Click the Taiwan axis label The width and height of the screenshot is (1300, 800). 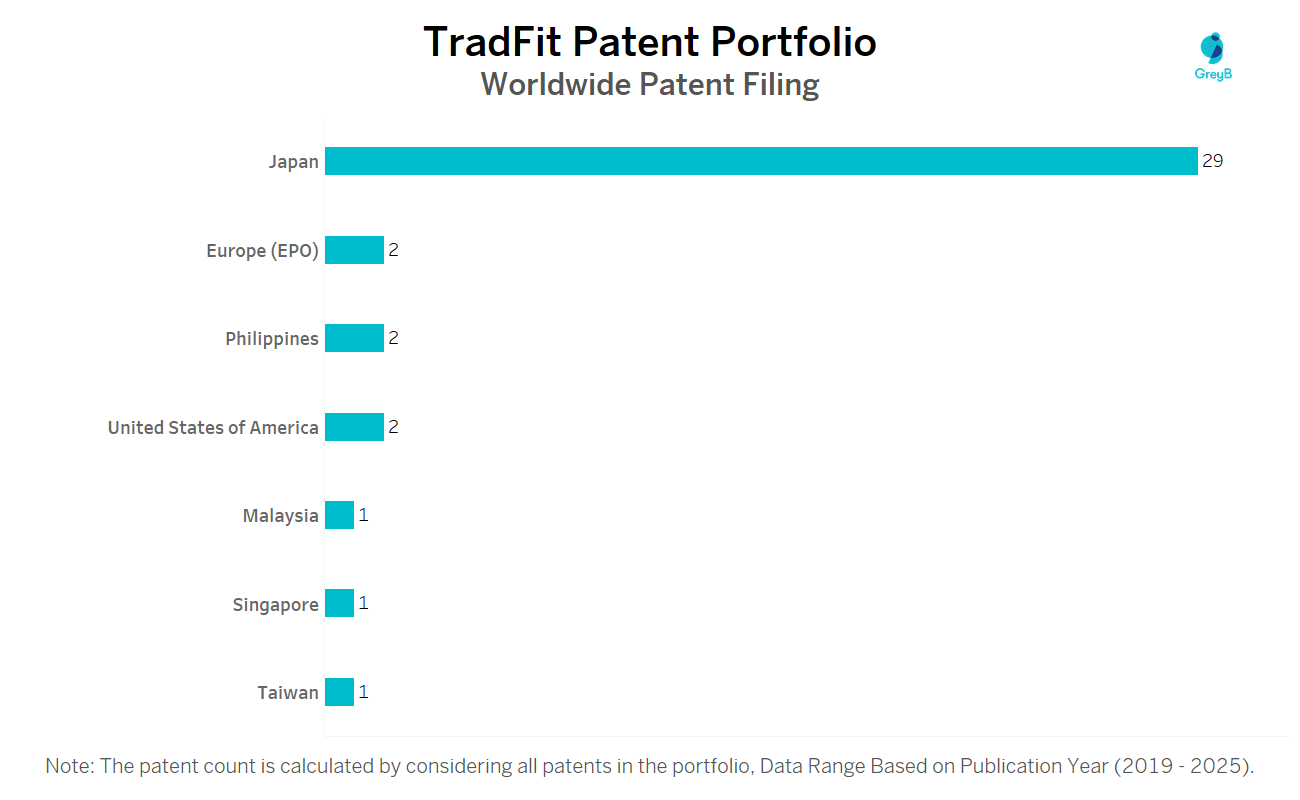(x=288, y=693)
